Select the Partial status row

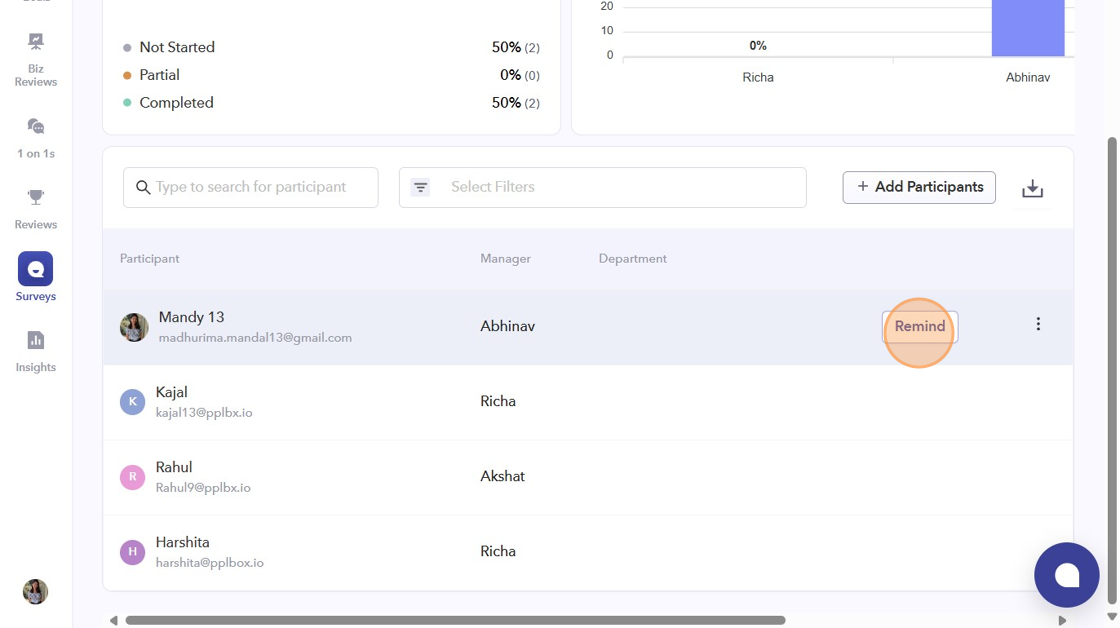331,75
